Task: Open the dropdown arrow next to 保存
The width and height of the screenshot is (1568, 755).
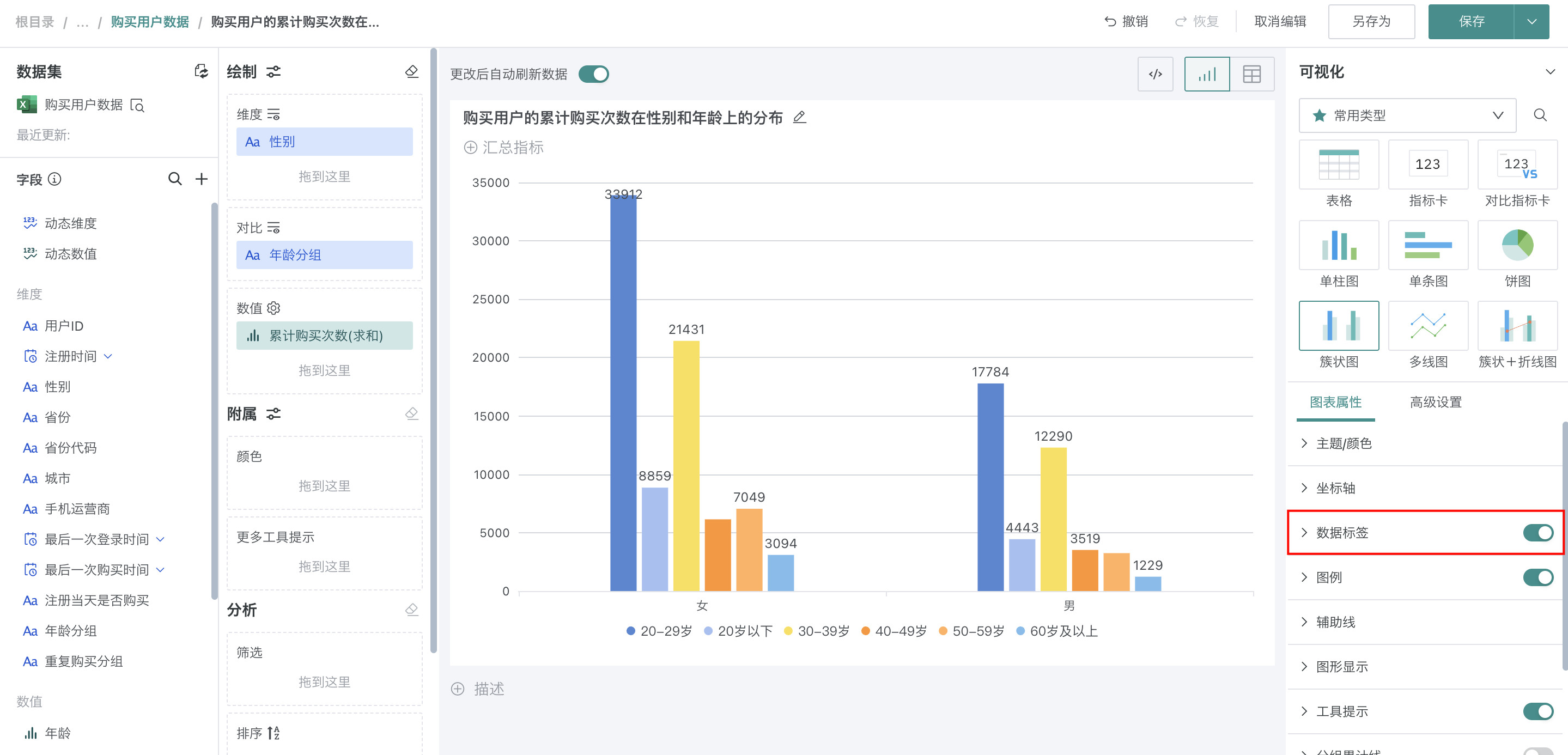Action: coord(1531,22)
